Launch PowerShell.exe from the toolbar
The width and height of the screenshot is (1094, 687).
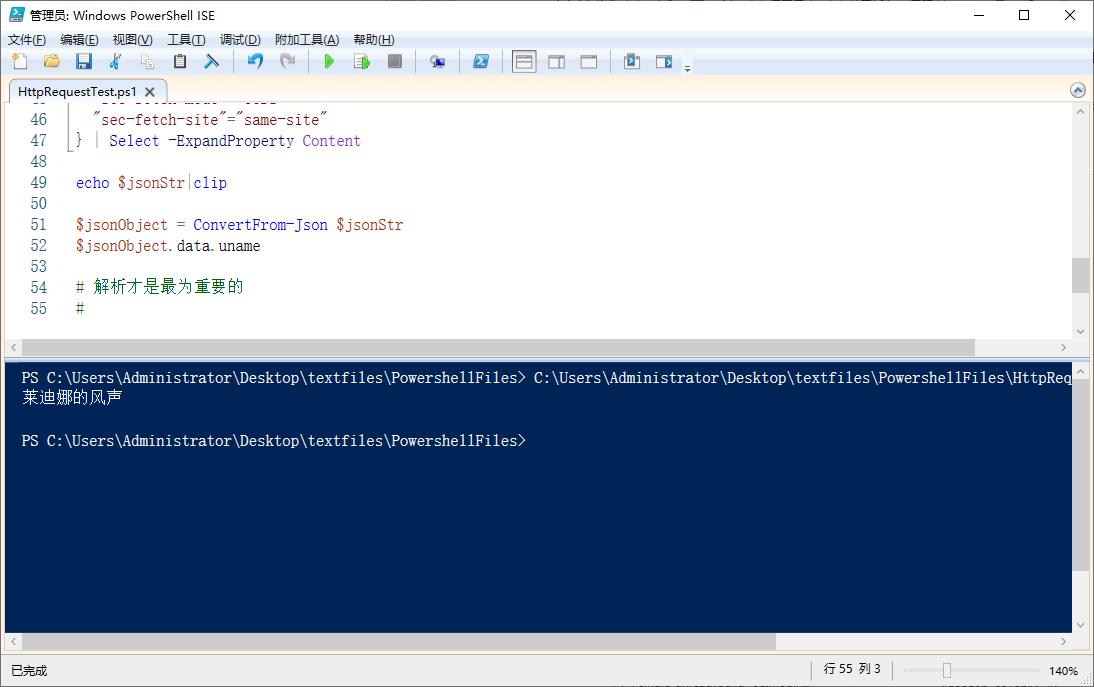[x=481, y=62]
